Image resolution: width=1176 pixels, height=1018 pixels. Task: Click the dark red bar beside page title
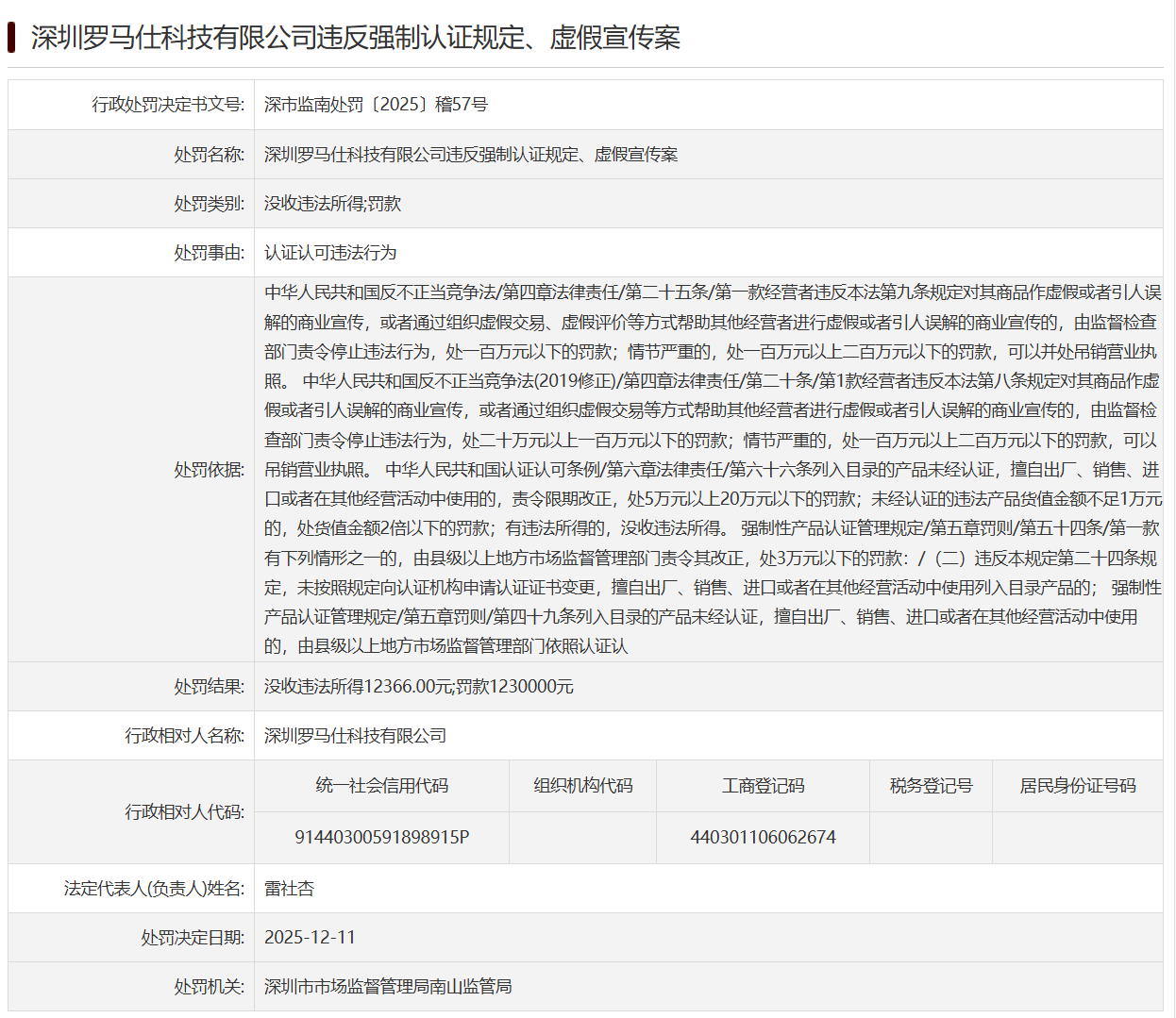tap(11, 38)
